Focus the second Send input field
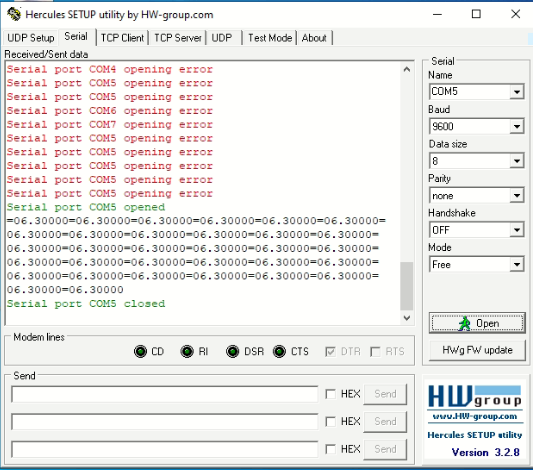 pos(165,422)
